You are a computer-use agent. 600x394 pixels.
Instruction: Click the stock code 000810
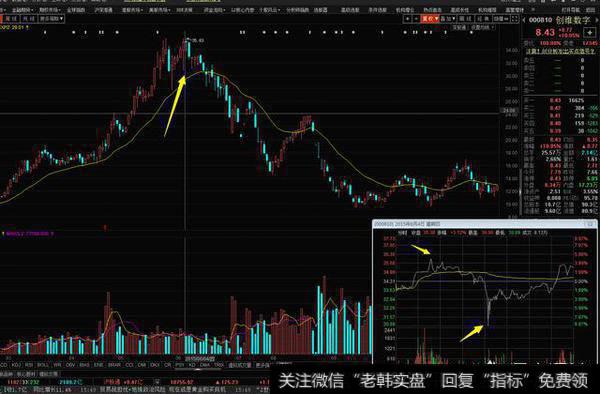coord(540,20)
